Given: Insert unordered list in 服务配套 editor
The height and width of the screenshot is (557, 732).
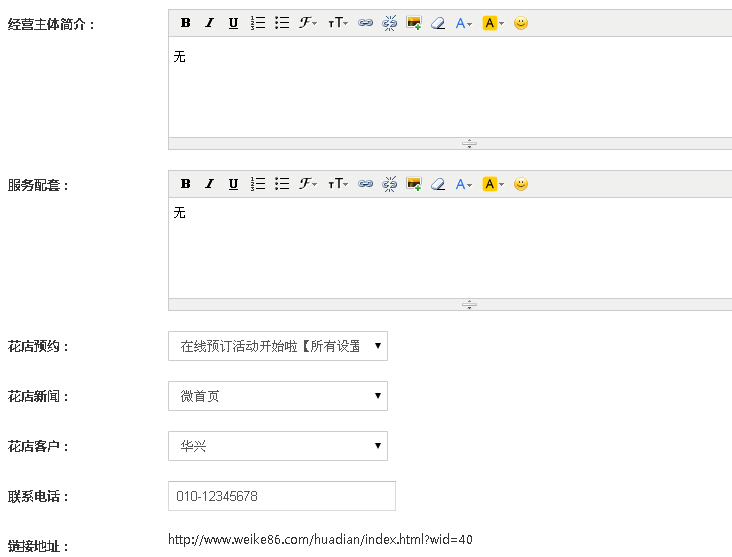Looking at the screenshot, I should coord(282,184).
